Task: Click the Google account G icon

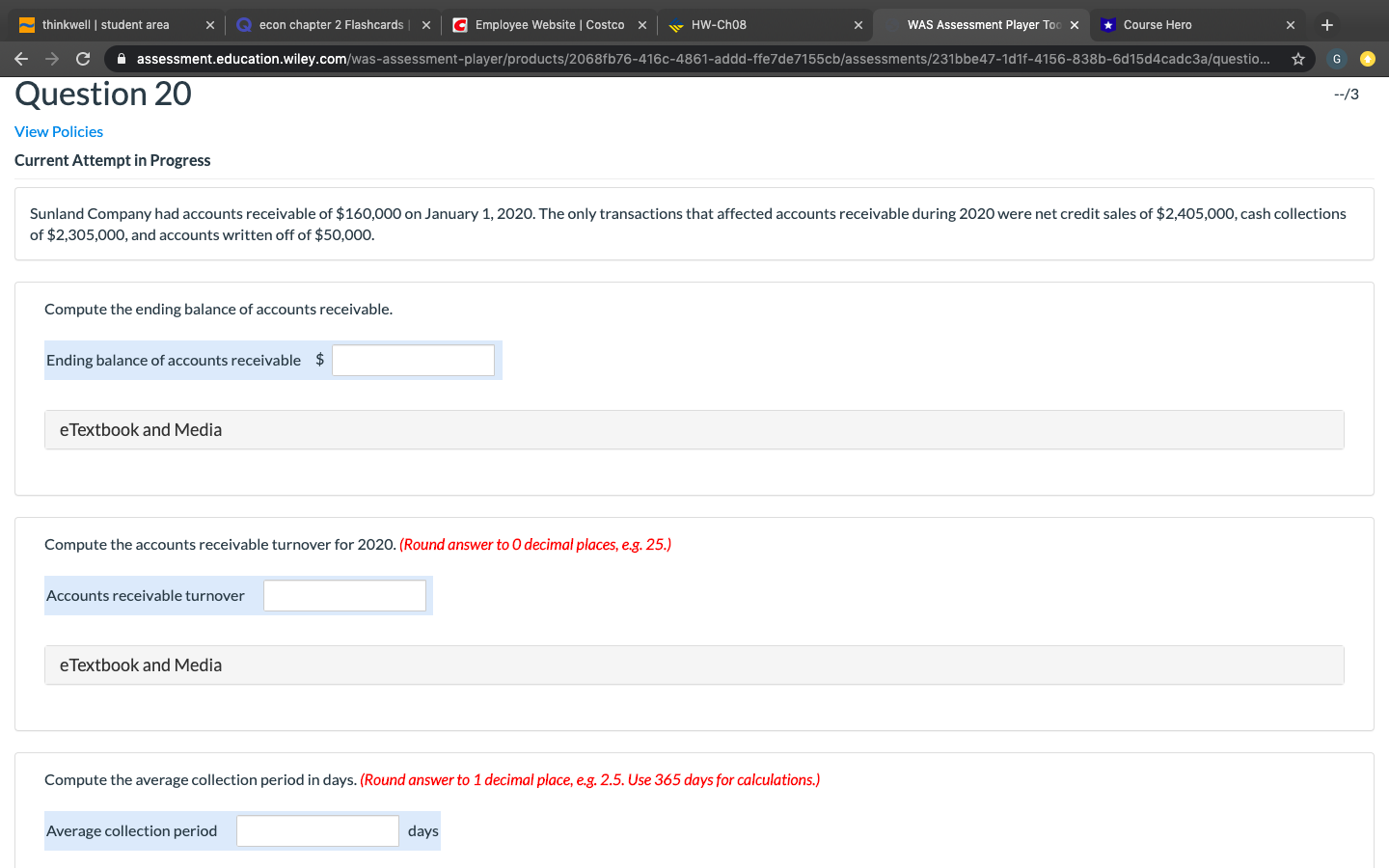Action: [1336, 58]
